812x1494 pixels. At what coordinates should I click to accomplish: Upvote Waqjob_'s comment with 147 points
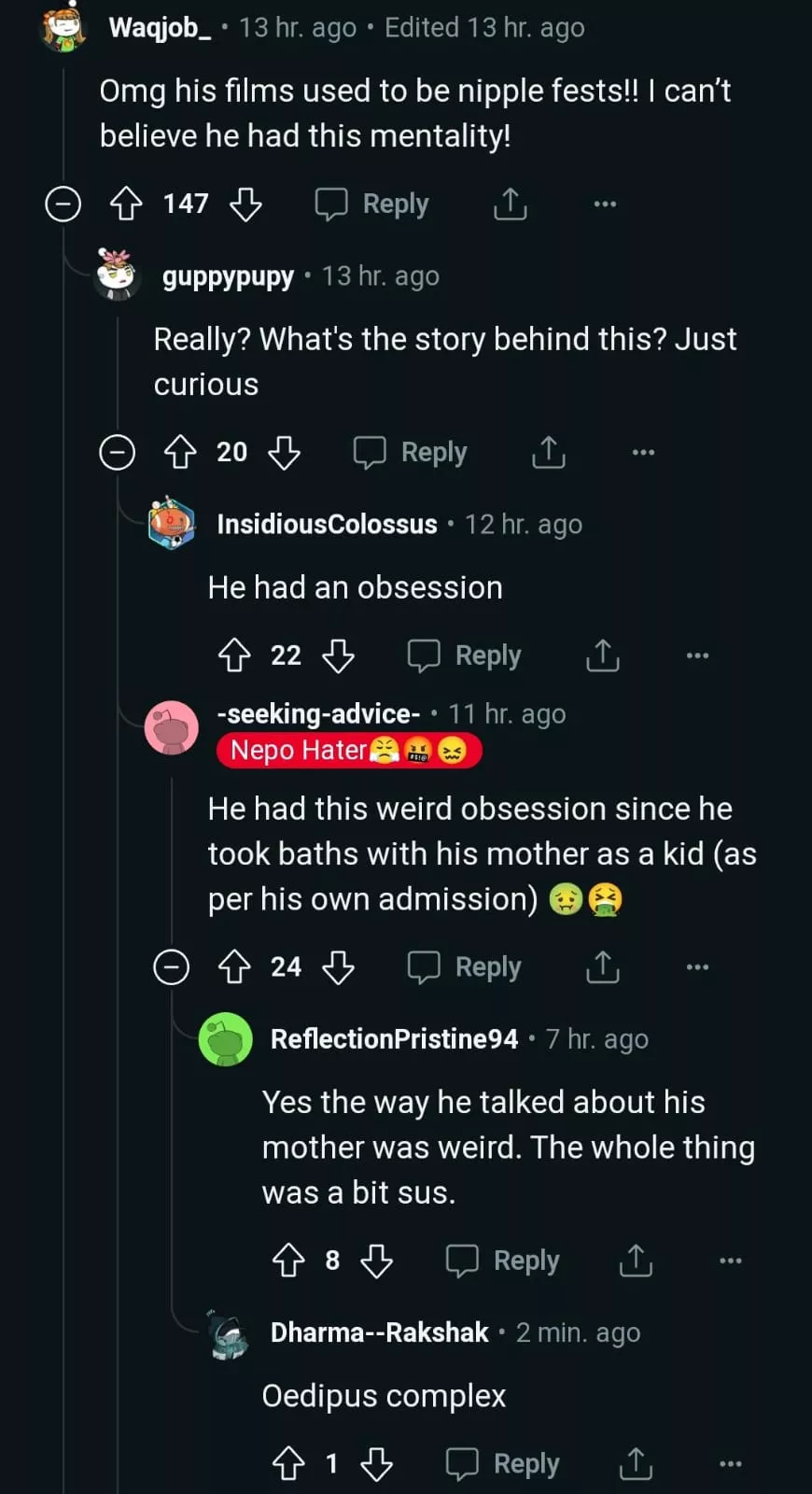[x=126, y=204]
